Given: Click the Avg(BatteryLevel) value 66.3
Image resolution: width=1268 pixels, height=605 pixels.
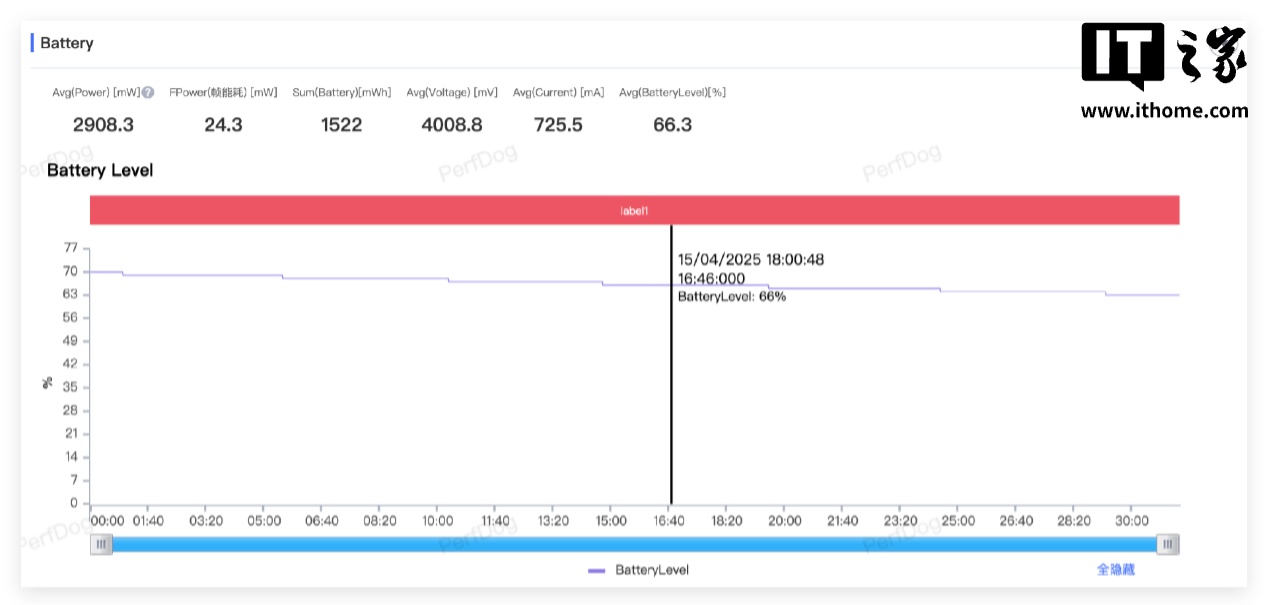Looking at the screenshot, I should coord(671,125).
